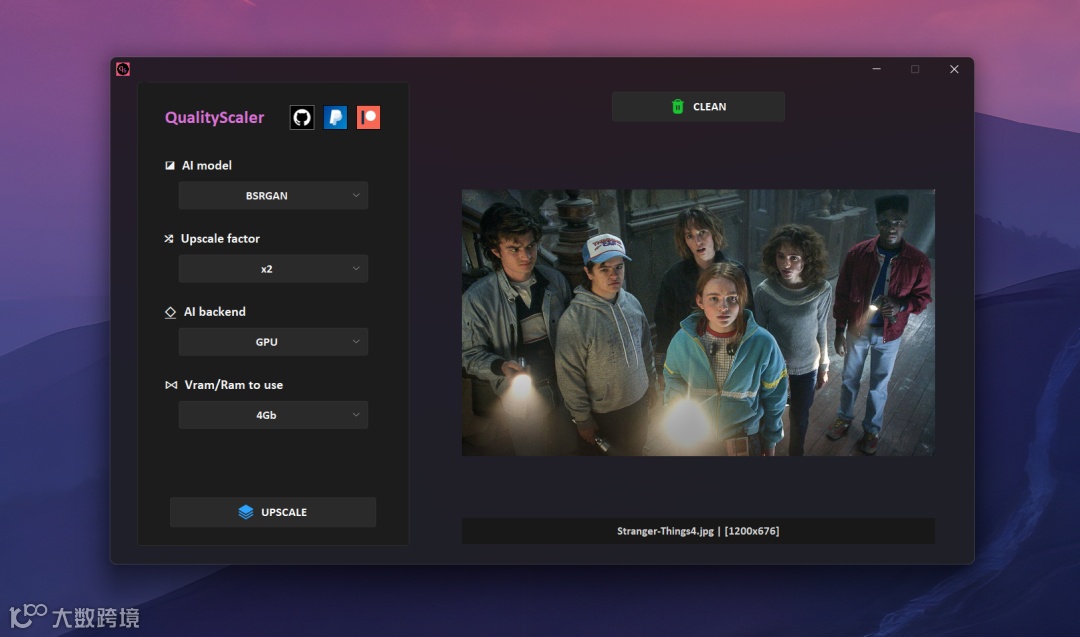Image resolution: width=1080 pixels, height=637 pixels.
Task: Click the Upscale factor label
Action: (220, 238)
